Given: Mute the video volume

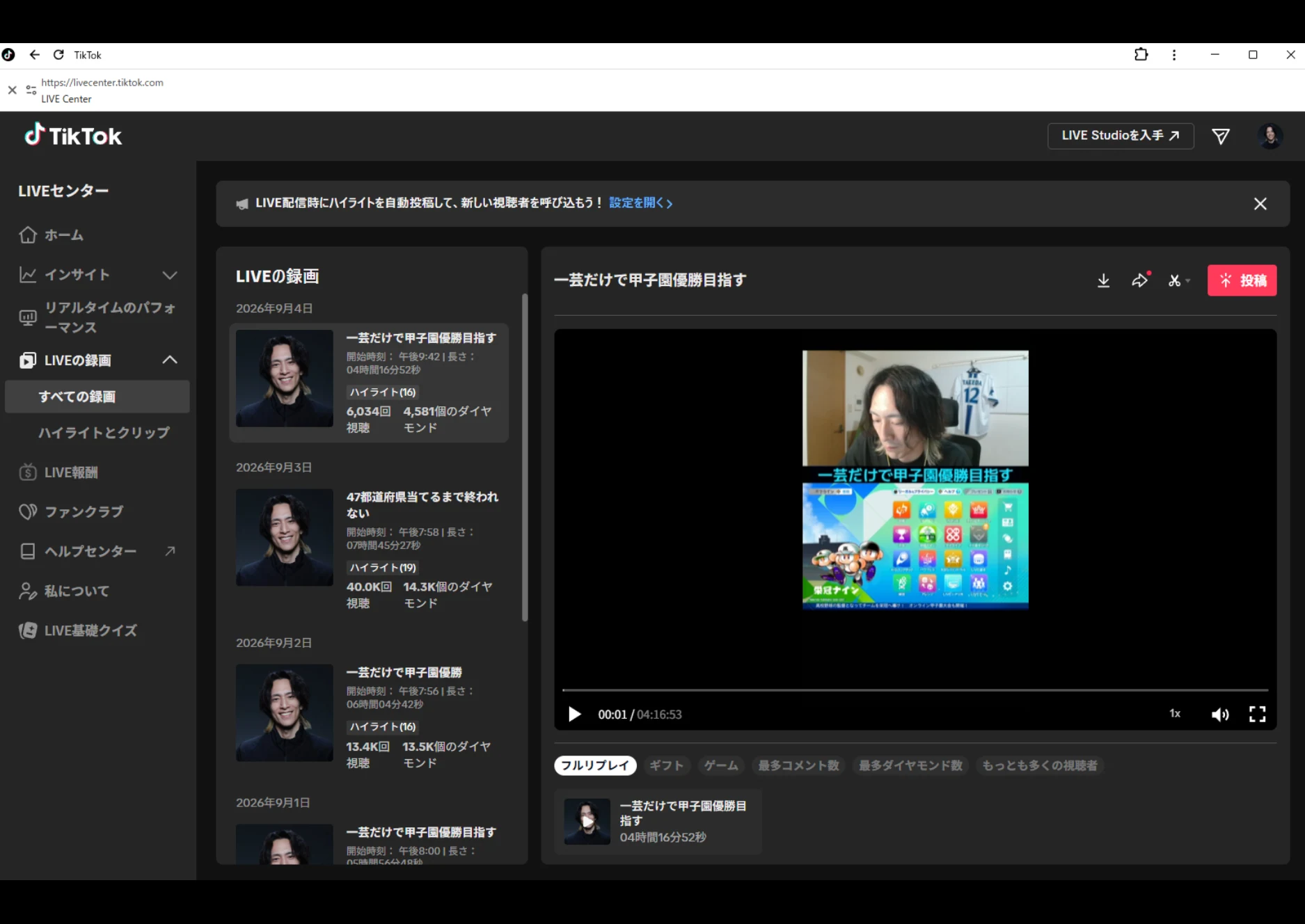Looking at the screenshot, I should click(x=1220, y=715).
